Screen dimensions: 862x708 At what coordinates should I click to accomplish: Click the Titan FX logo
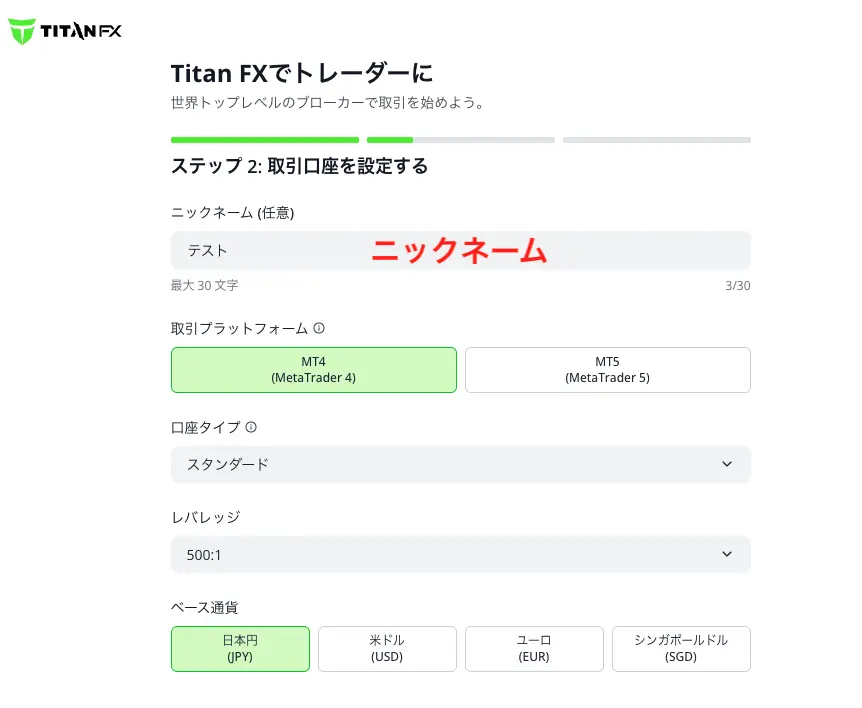[x=64, y=30]
